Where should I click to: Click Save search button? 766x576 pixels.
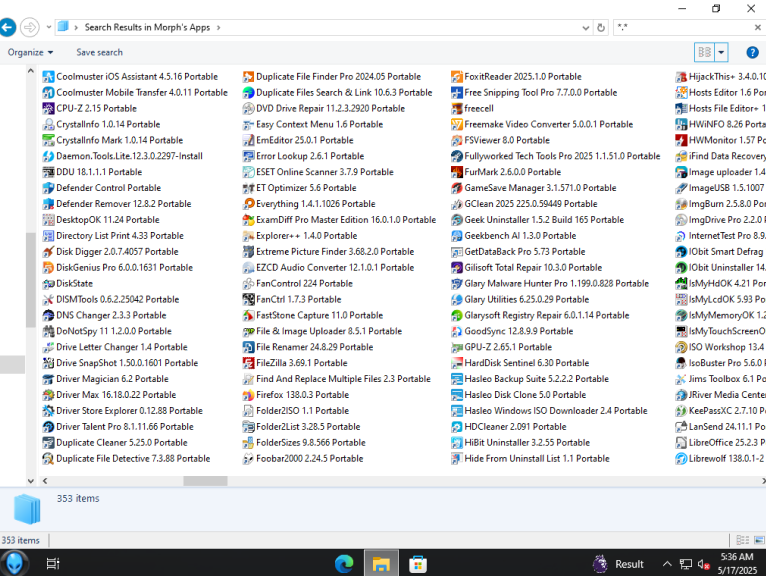[99, 52]
